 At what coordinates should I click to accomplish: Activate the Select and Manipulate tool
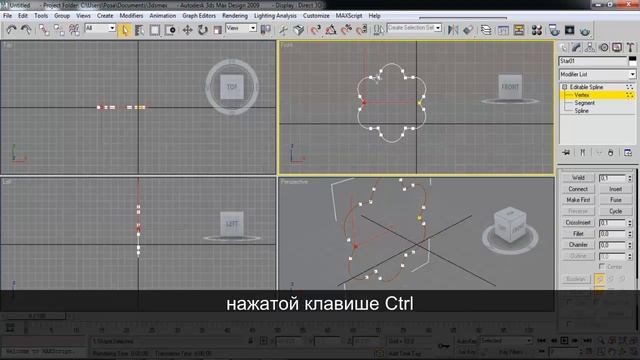[283, 30]
